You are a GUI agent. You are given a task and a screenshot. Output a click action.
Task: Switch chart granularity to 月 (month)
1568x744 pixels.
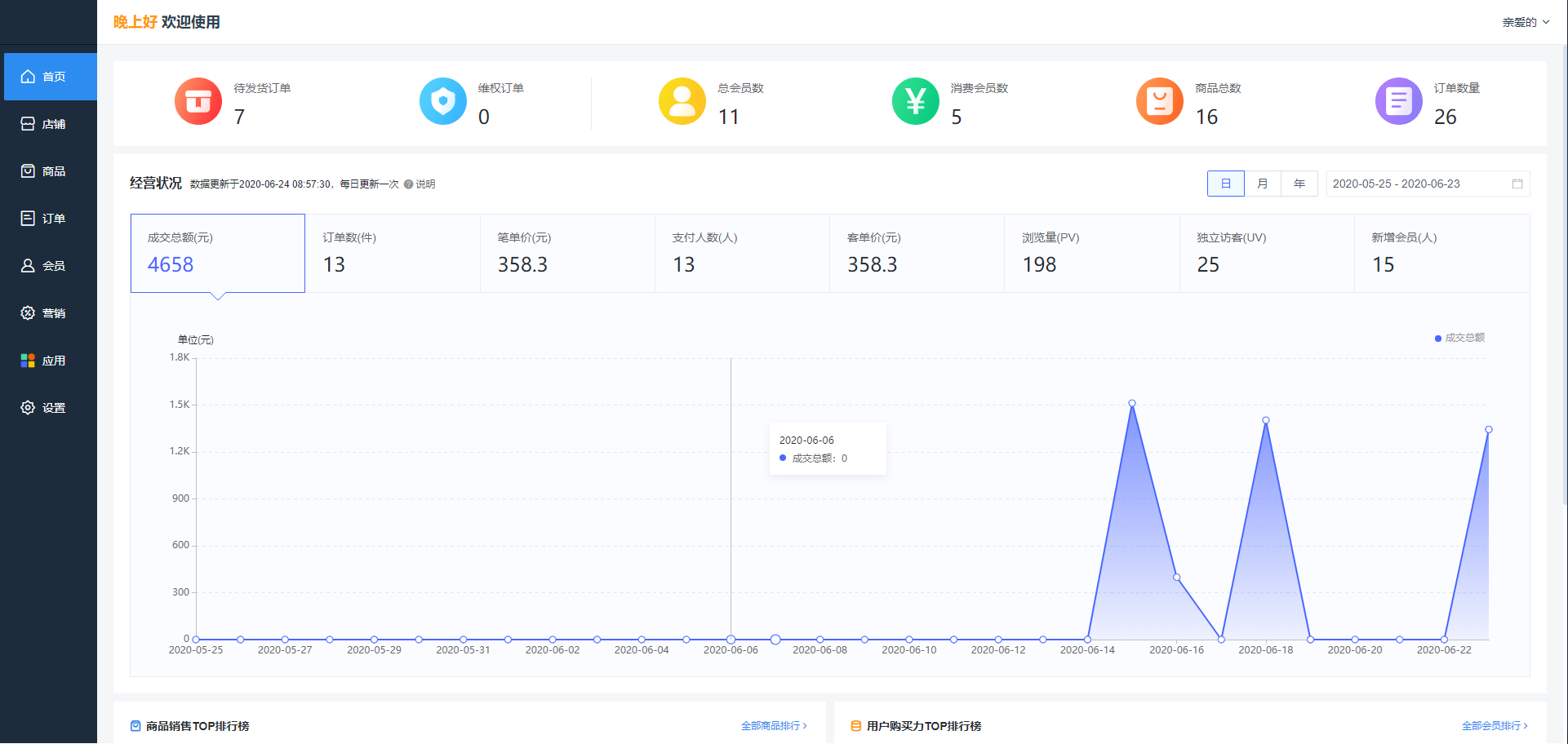1263,184
